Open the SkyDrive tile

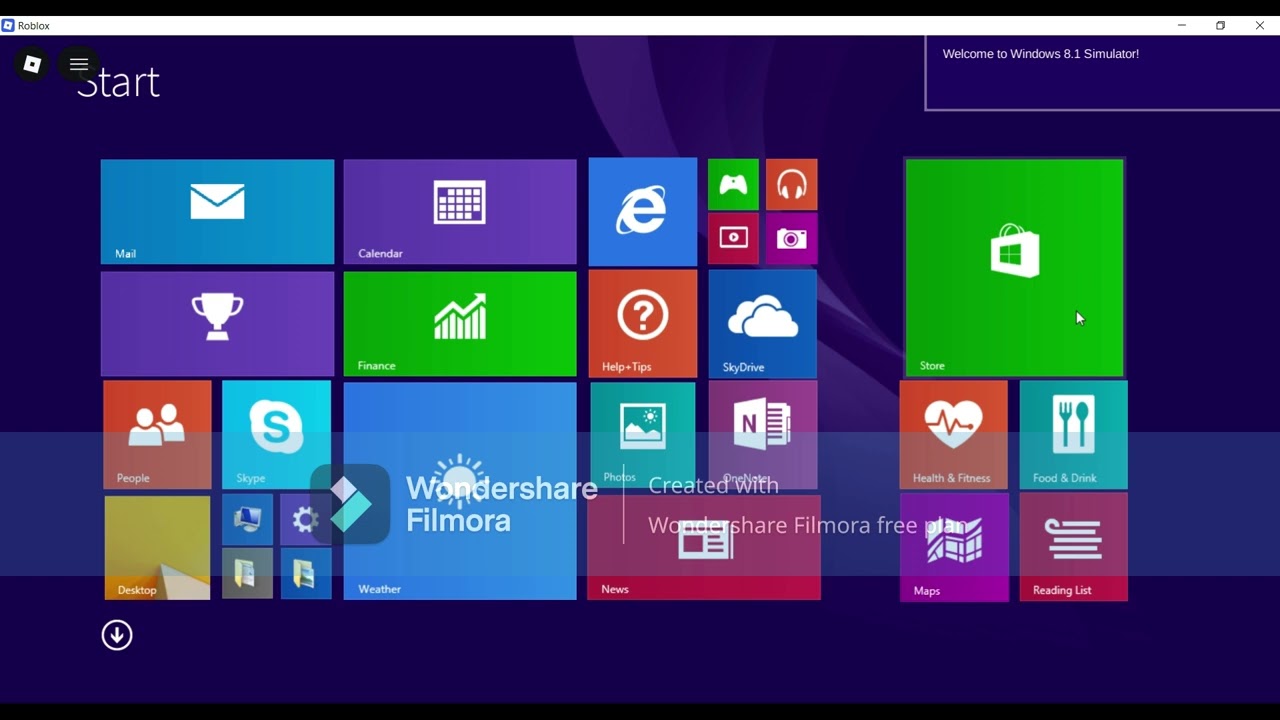(x=762, y=324)
